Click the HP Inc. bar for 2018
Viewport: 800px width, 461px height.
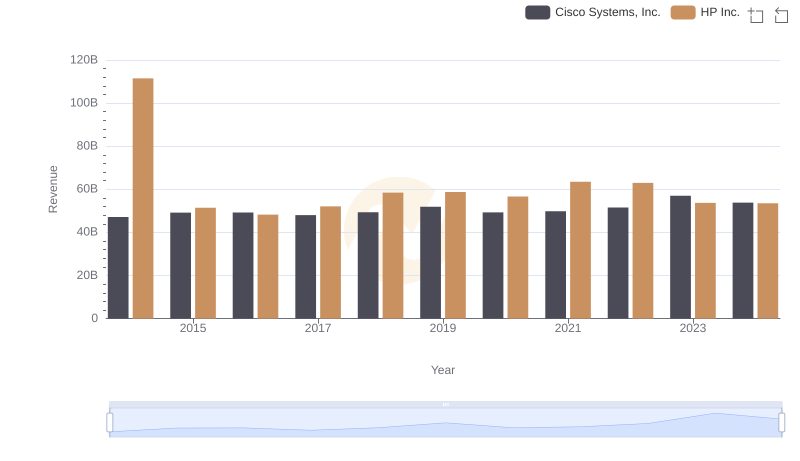(393, 255)
